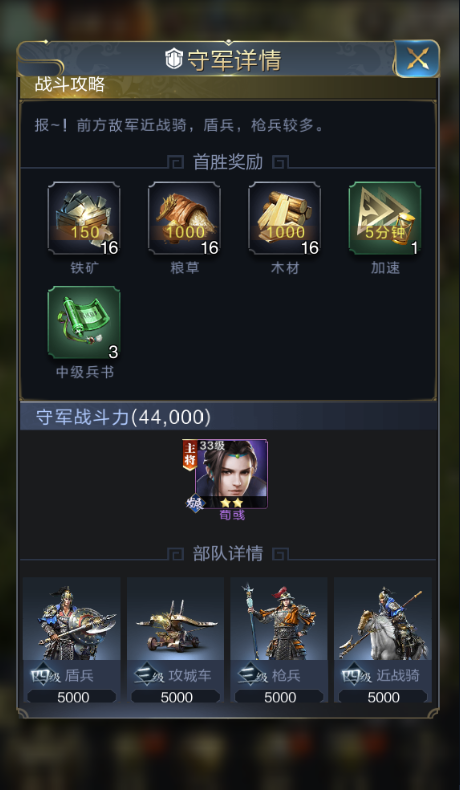This screenshot has height=790, width=460.
Task: Tap the 铁矿 iron ore reward icon
Action: coord(84,218)
